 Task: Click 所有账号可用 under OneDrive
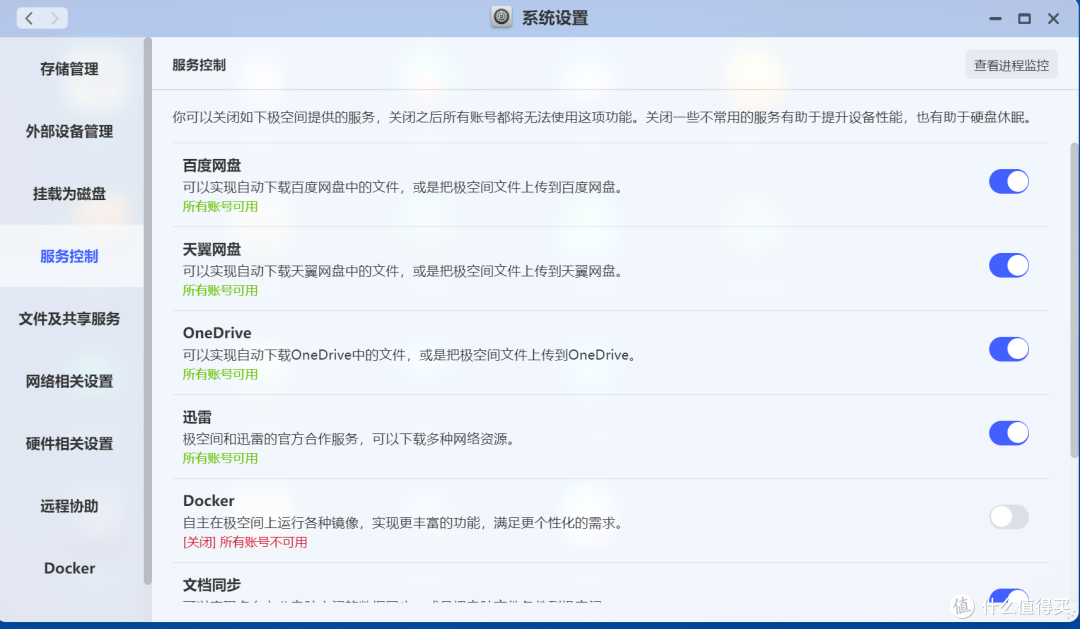click(x=220, y=375)
